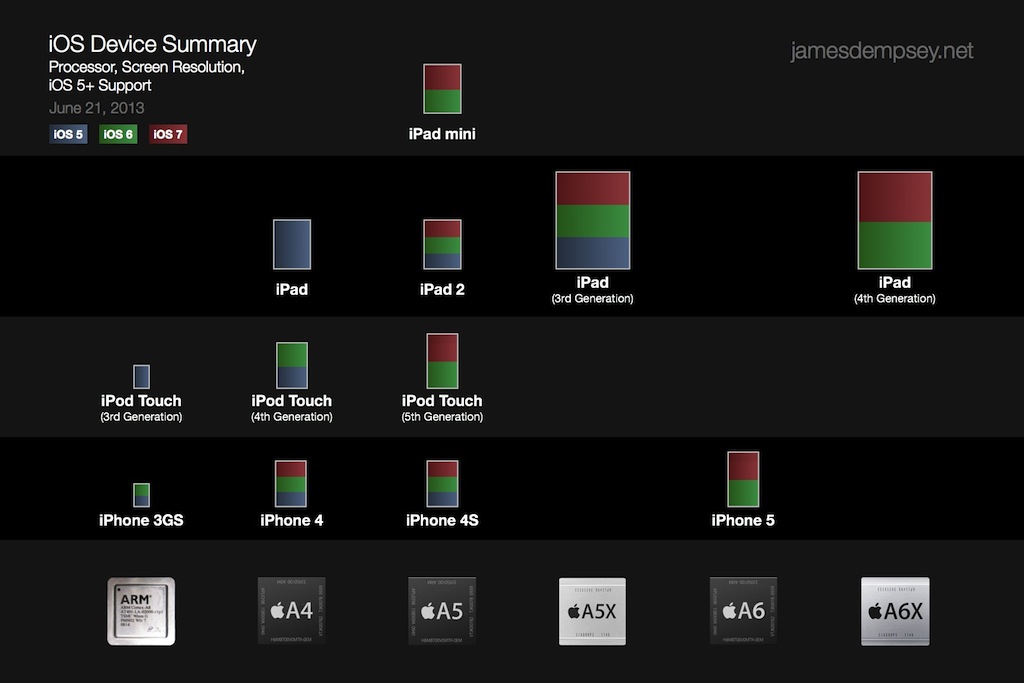Click the iPad 4th Generation color block
The image size is (1024, 683).
(x=895, y=220)
